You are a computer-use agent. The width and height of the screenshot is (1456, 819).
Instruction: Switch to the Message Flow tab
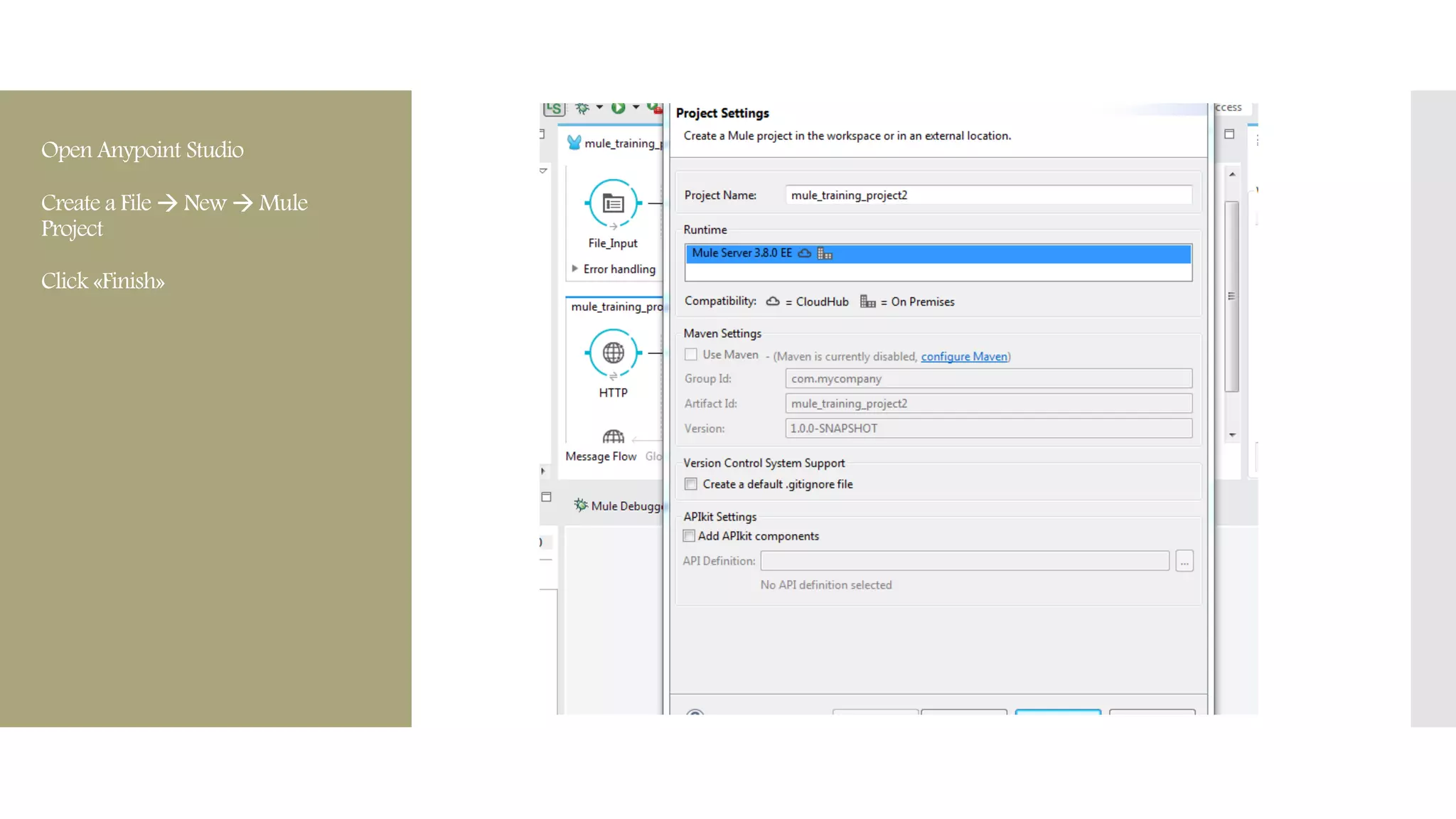(601, 456)
